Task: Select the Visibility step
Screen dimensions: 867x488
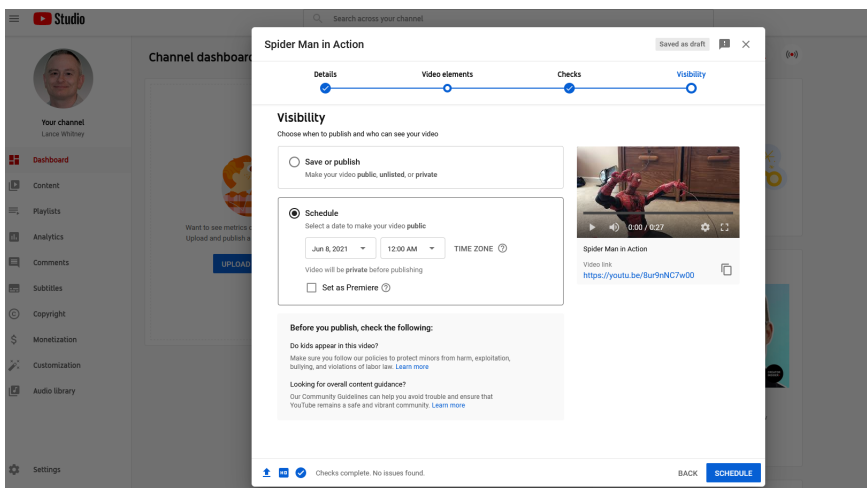Action: point(691,81)
